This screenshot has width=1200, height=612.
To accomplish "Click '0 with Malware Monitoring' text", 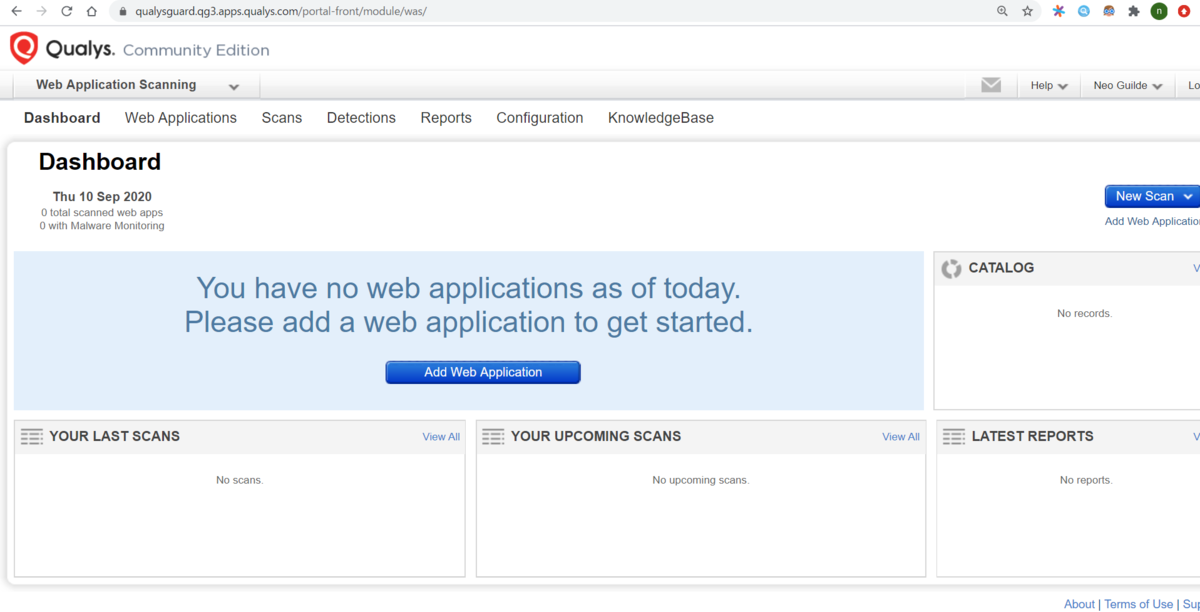I will (x=102, y=226).
